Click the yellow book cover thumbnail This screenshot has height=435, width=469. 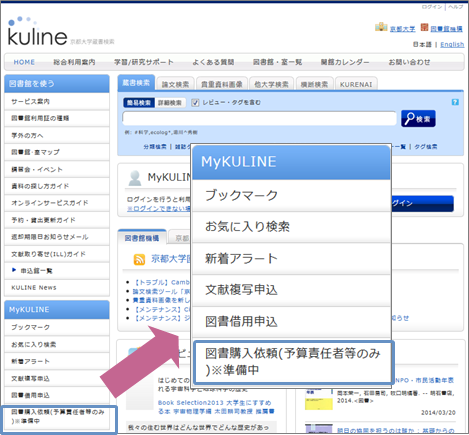pyautogui.click(x=319, y=400)
